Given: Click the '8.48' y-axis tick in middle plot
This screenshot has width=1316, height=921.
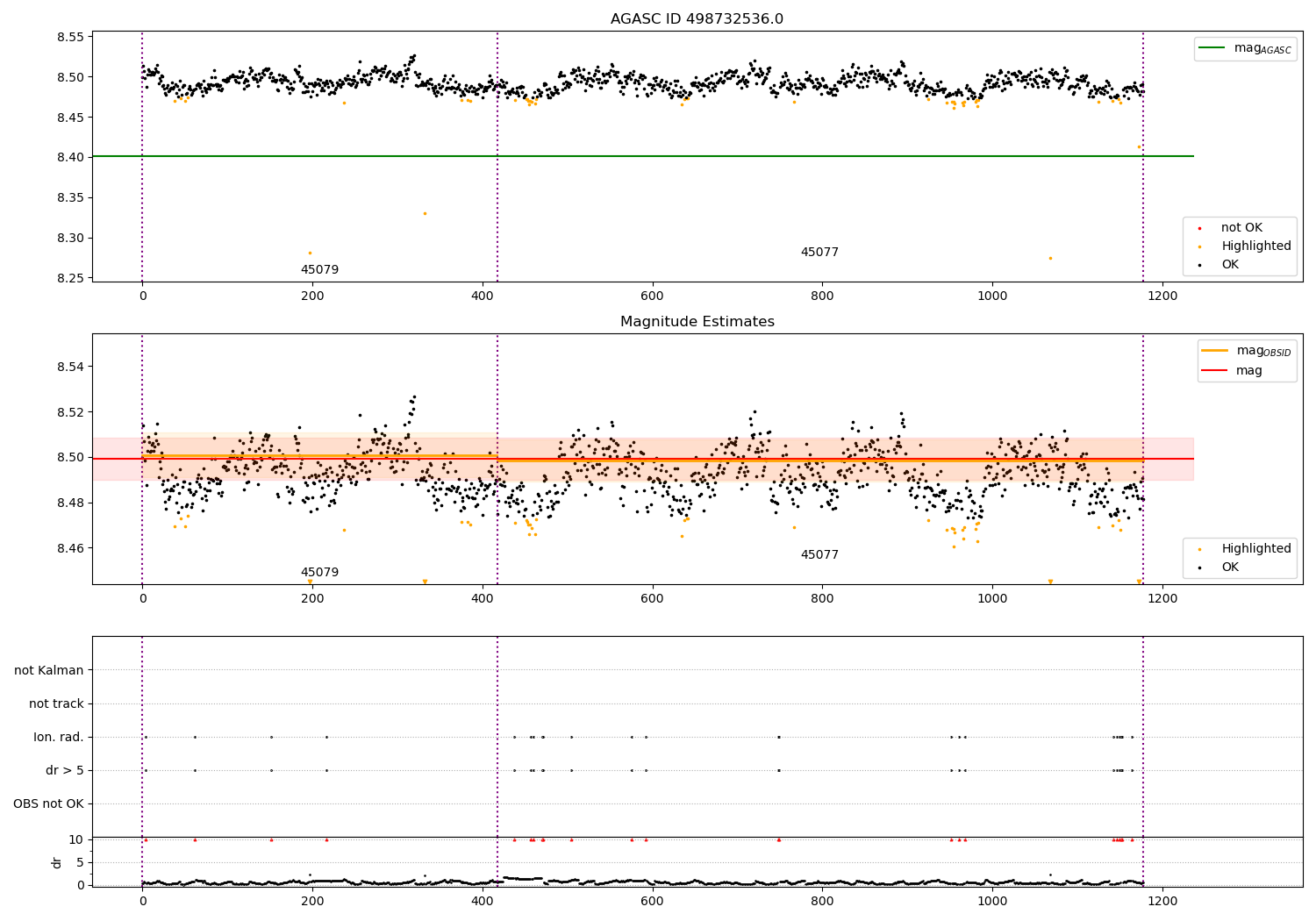Looking at the screenshot, I should [70, 503].
